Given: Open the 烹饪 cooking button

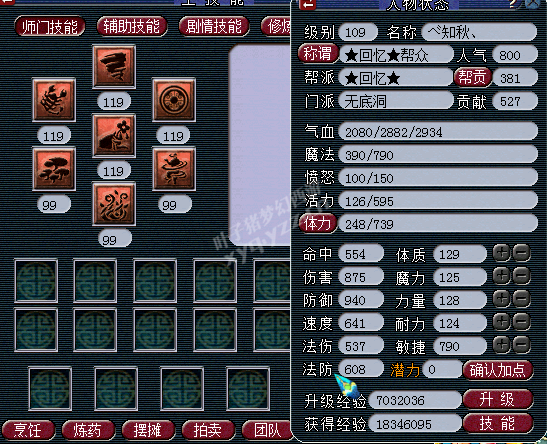Looking at the screenshot, I should (x=28, y=430).
